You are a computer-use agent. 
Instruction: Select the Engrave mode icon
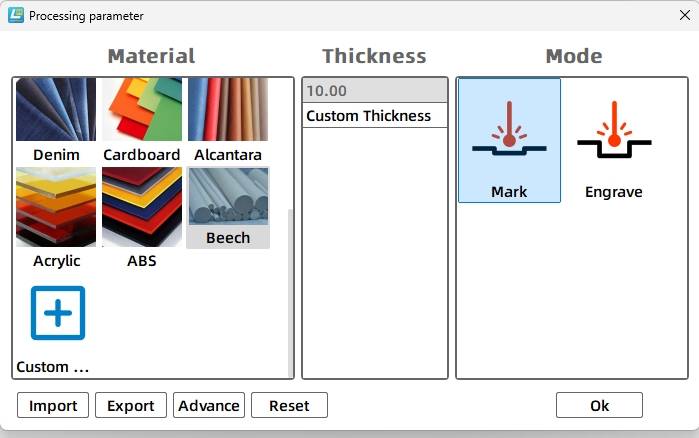[613, 140]
